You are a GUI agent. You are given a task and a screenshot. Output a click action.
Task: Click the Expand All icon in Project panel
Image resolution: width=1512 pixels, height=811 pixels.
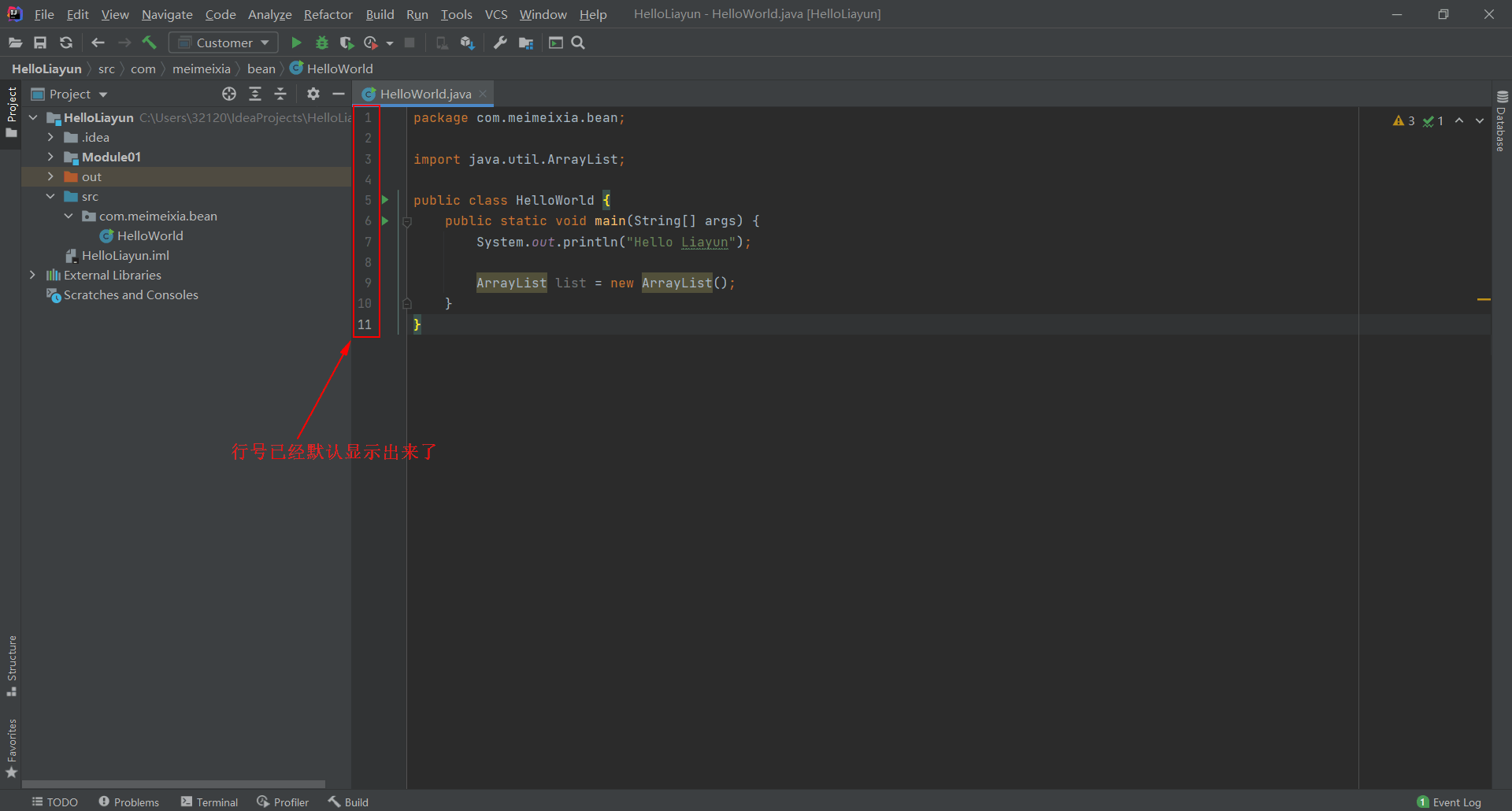click(x=255, y=94)
